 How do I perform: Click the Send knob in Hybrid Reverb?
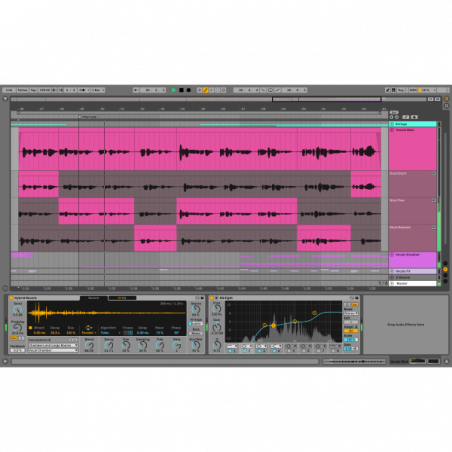[x=17, y=310]
